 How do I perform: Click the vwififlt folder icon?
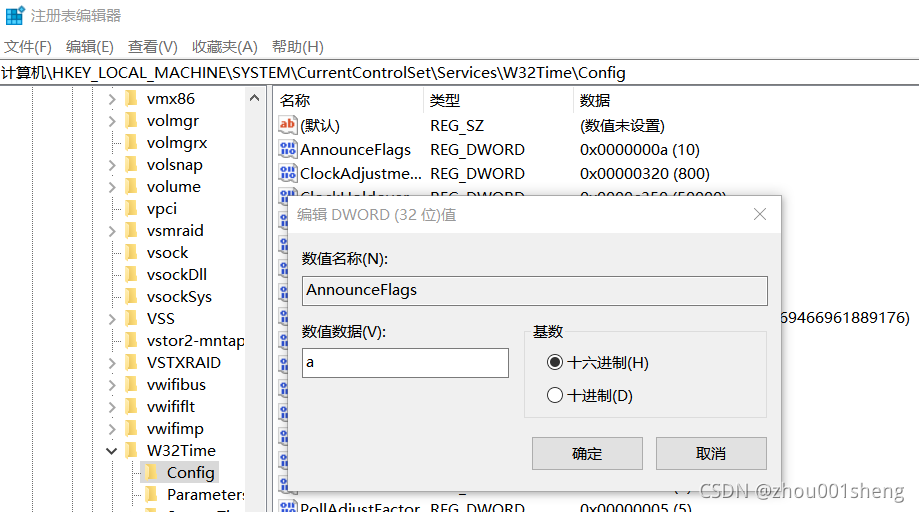pyautogui.click(x=132, y=406)
